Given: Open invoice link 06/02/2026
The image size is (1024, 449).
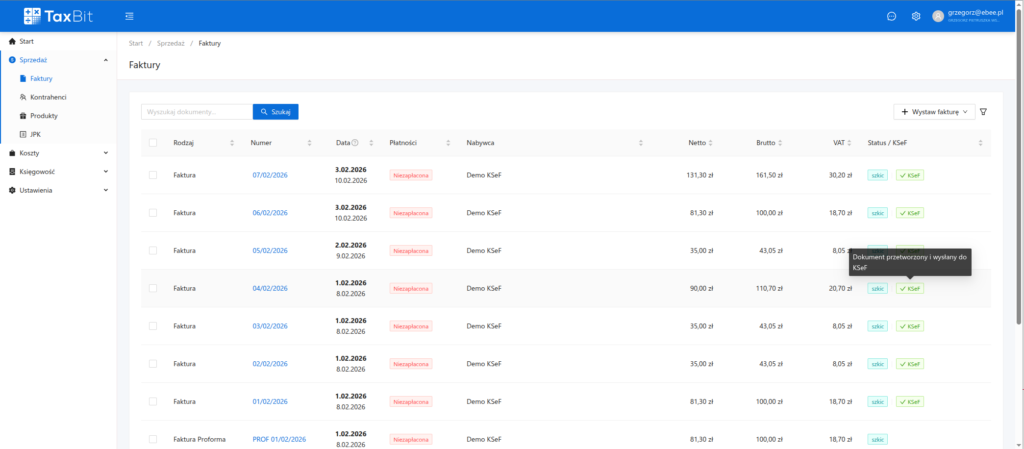Looking at the screenshot, I should pos(270,213).
